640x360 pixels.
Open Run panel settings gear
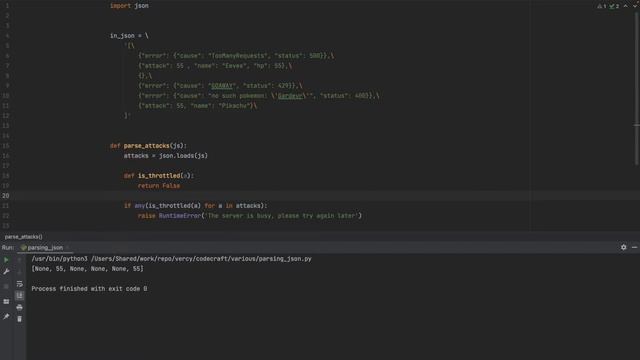point(623,247)
